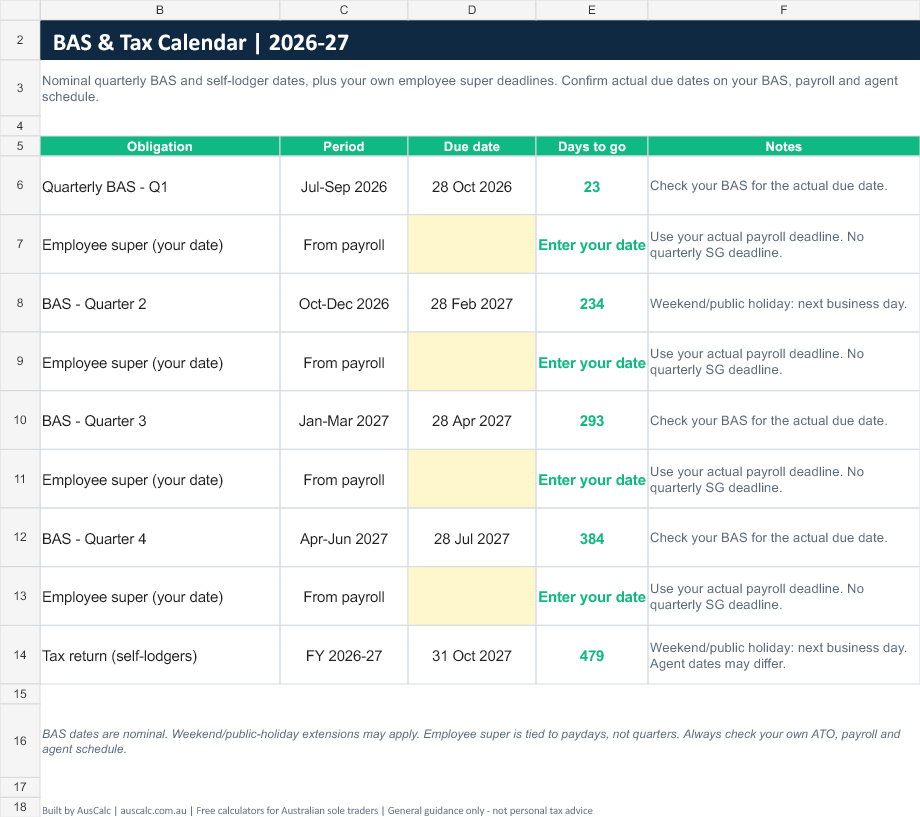Select the '28 Feb 2027' due date cell

[472, 303]
